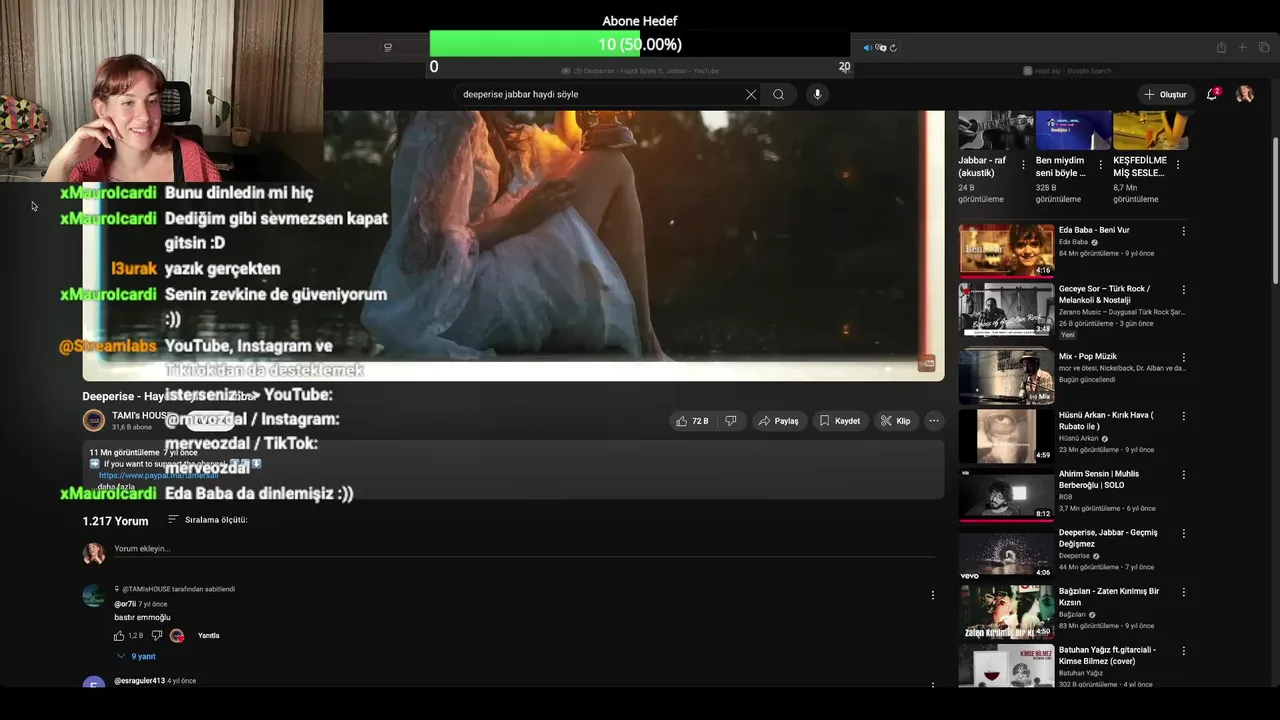Screen dimensions: 1280x720
Task: Open options menu for @or7ii comment
Action: point(933,595)
